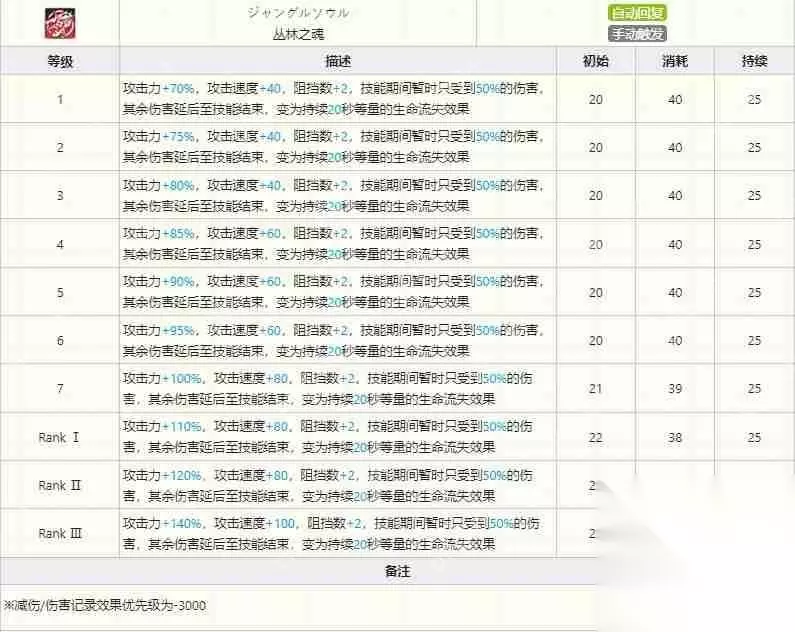
Task: Click initial value 20 in level 1 row
Action: point(596,99)
